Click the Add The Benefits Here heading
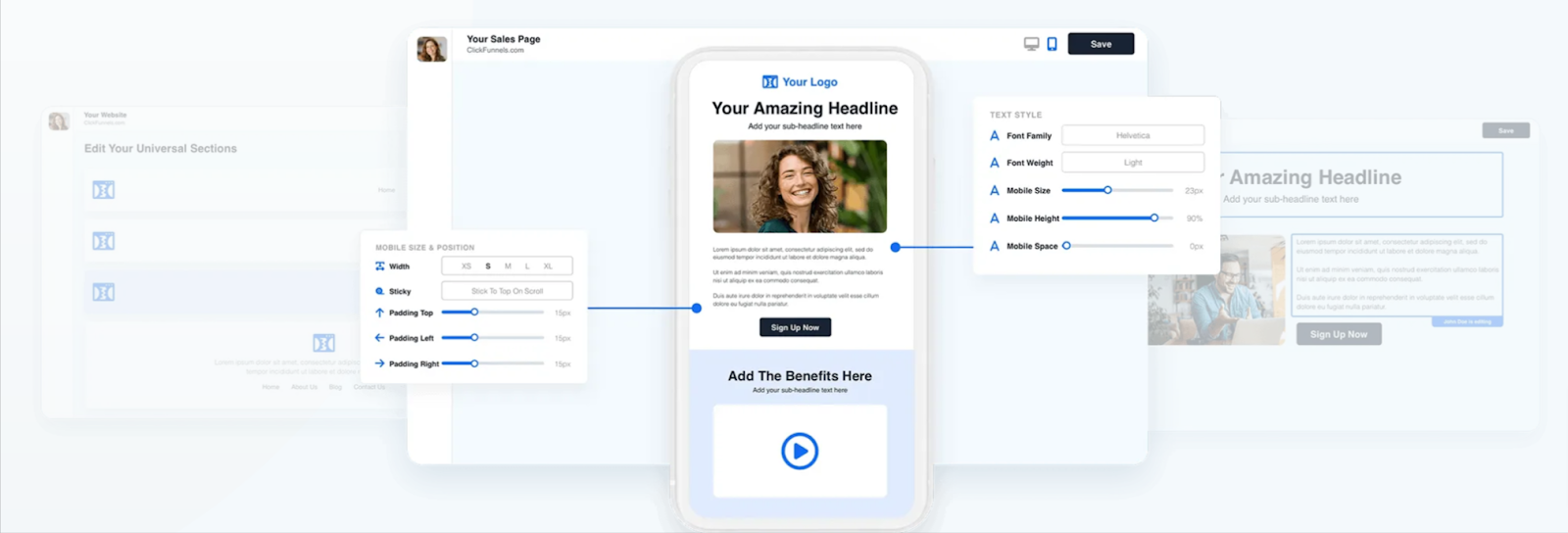The width and height of the screenshot is (1568, 533). pyautogui.click(x=800, y=376)
